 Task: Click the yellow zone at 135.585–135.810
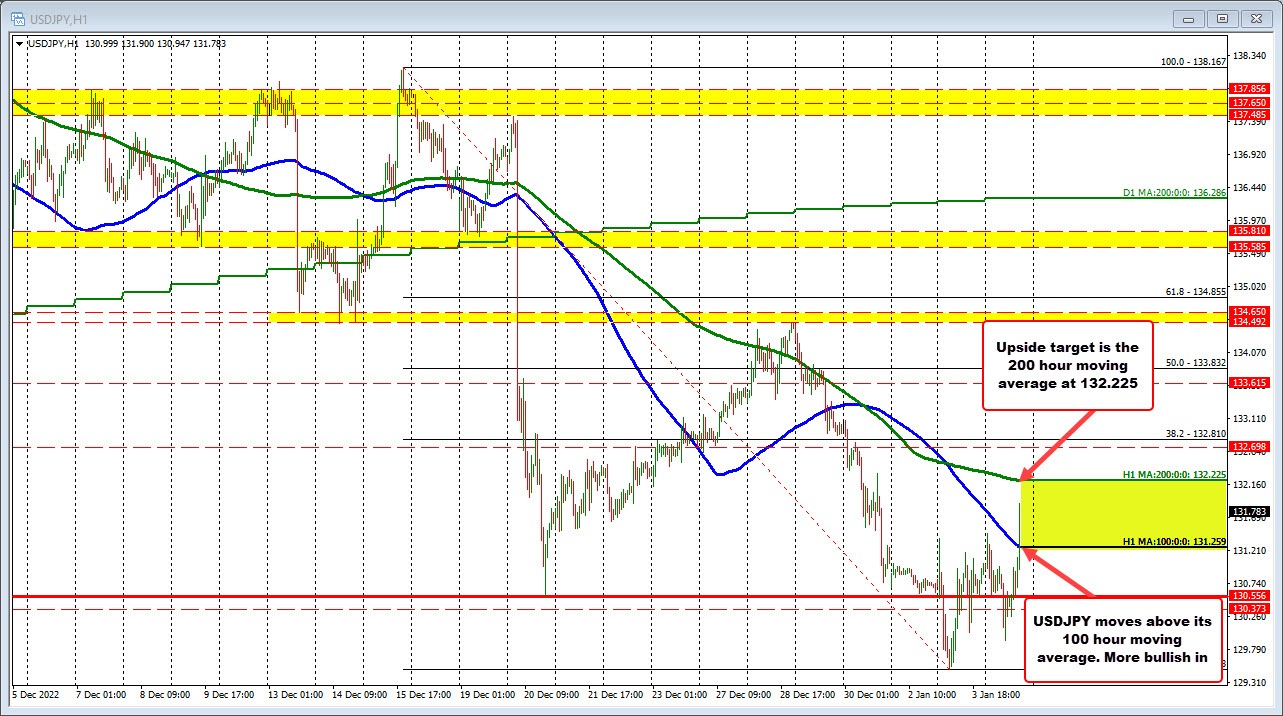click(620, 239)
